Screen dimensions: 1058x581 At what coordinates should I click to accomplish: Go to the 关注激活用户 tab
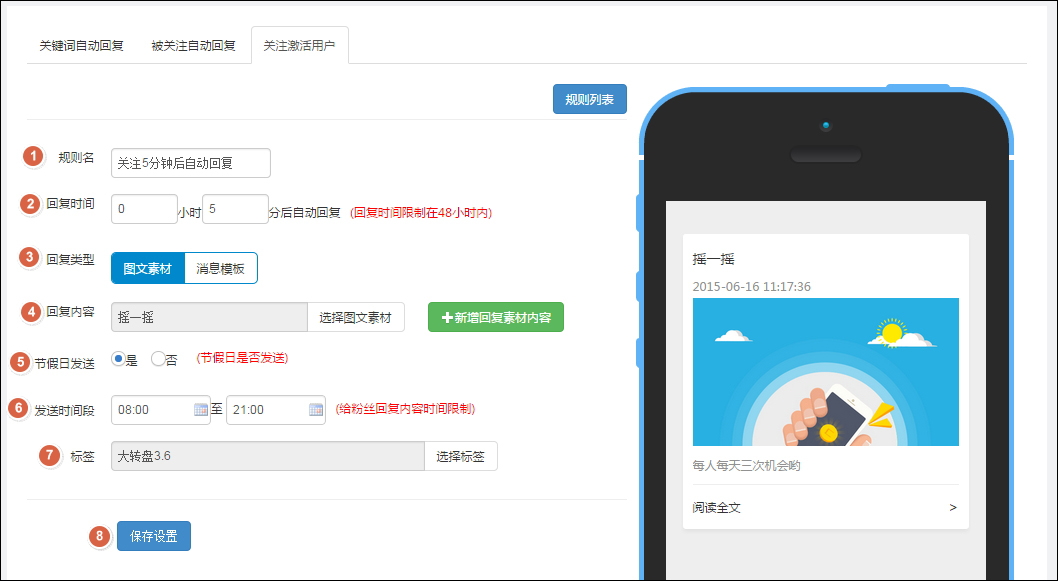299,46
